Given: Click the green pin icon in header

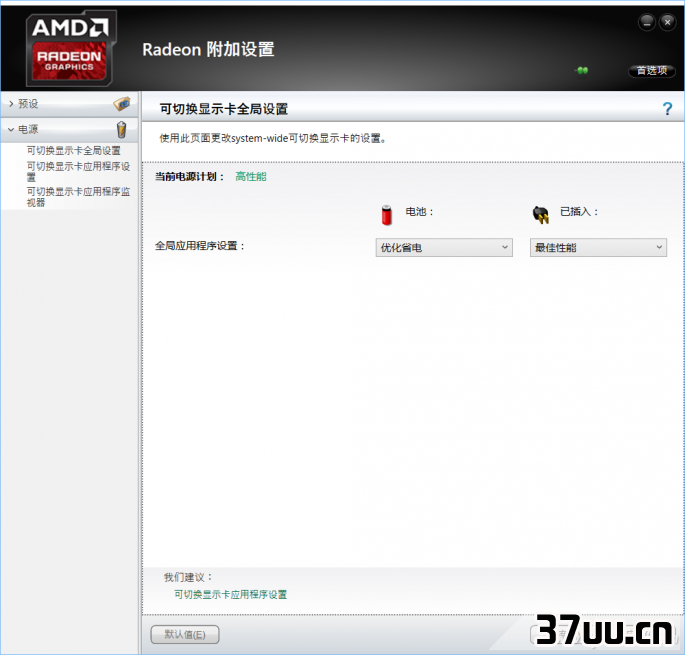Looking at the screenshot, I should click(x=582, y=70).
